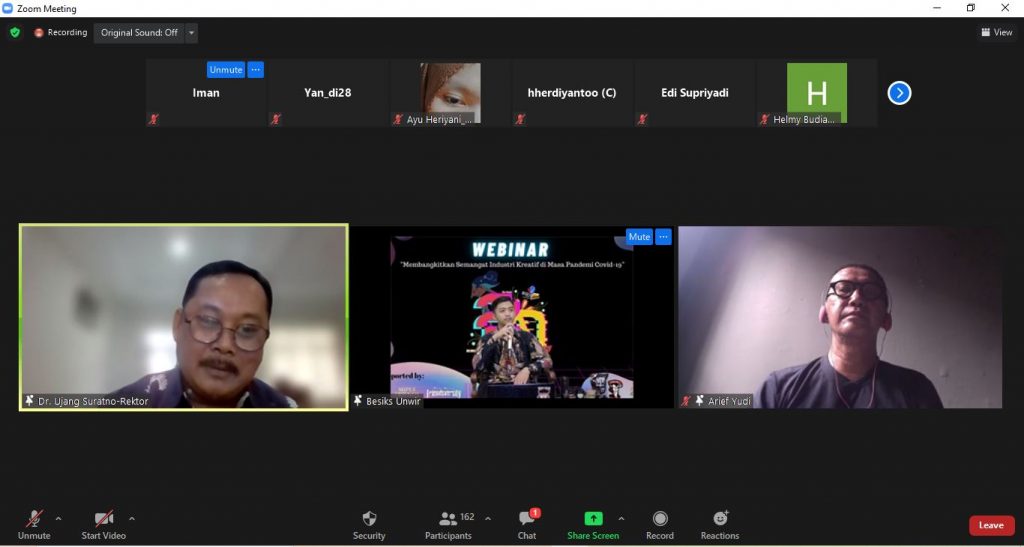1024x547 pixels.
Task: Open the Security shield icon
Action: click(369, 518)
